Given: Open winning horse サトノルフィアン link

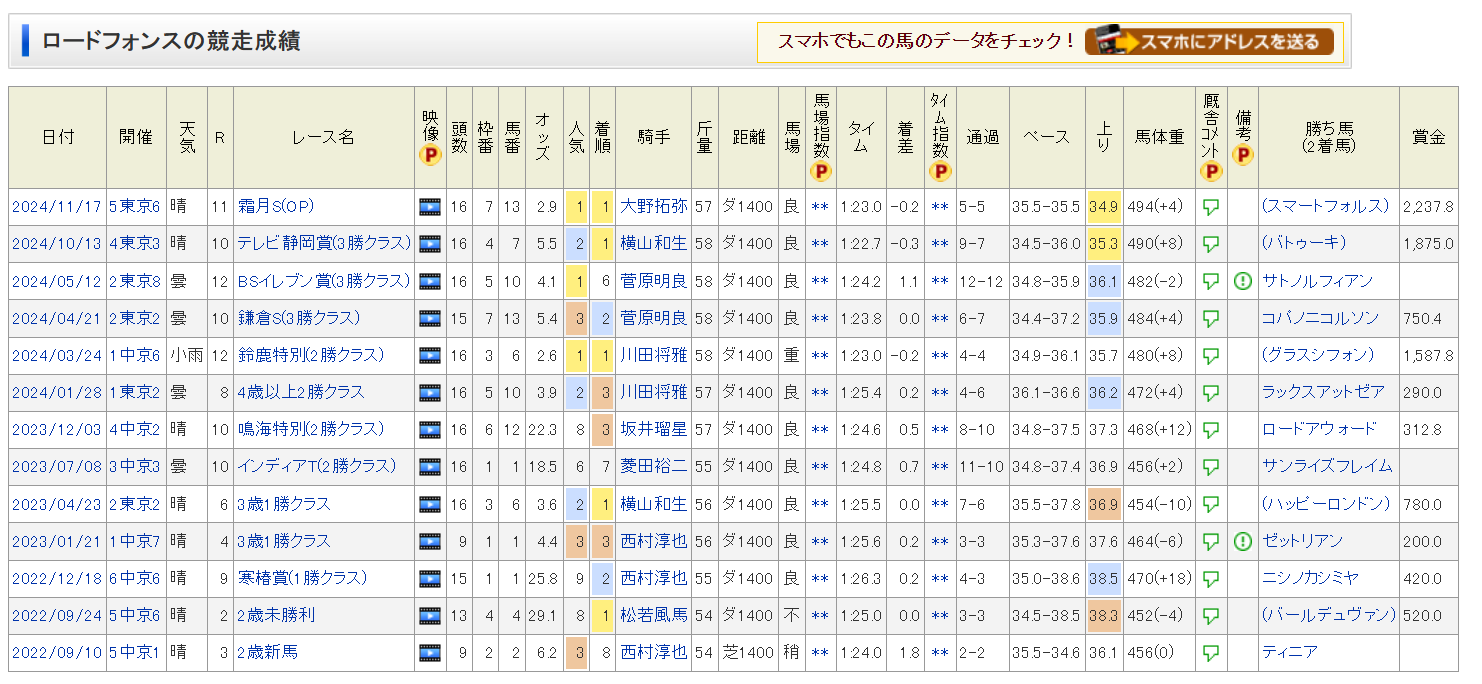Looking at the screenshot, I should coord(1317,281).
